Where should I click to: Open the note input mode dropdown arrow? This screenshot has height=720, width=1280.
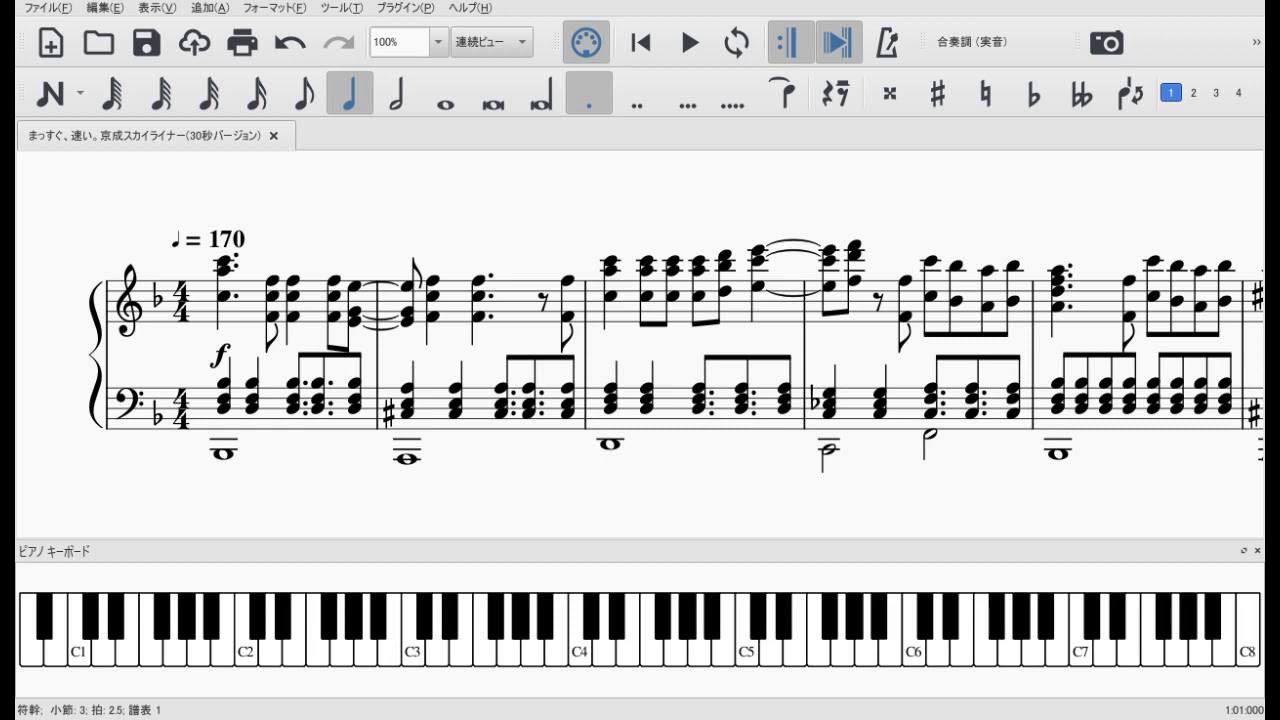point(80,94)
